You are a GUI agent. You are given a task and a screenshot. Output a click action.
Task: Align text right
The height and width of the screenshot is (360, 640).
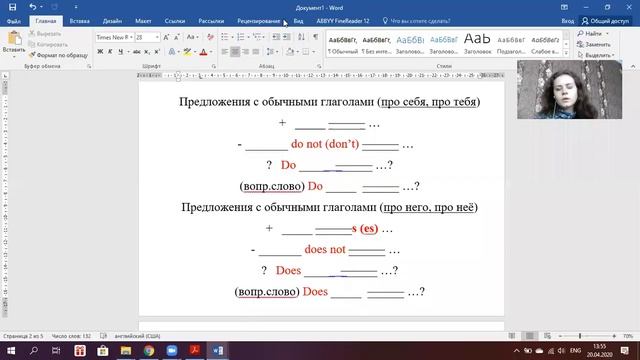[x=245, y=52]
